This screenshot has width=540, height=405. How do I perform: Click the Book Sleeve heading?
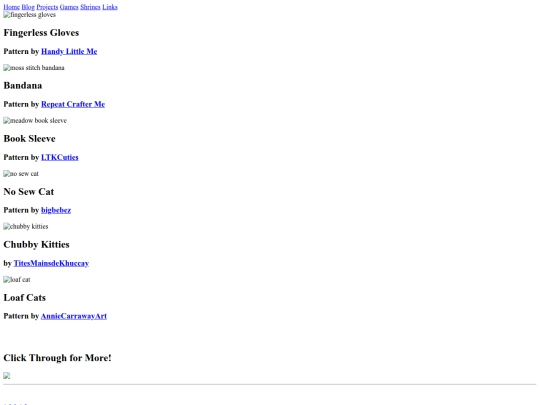(29, 138)
